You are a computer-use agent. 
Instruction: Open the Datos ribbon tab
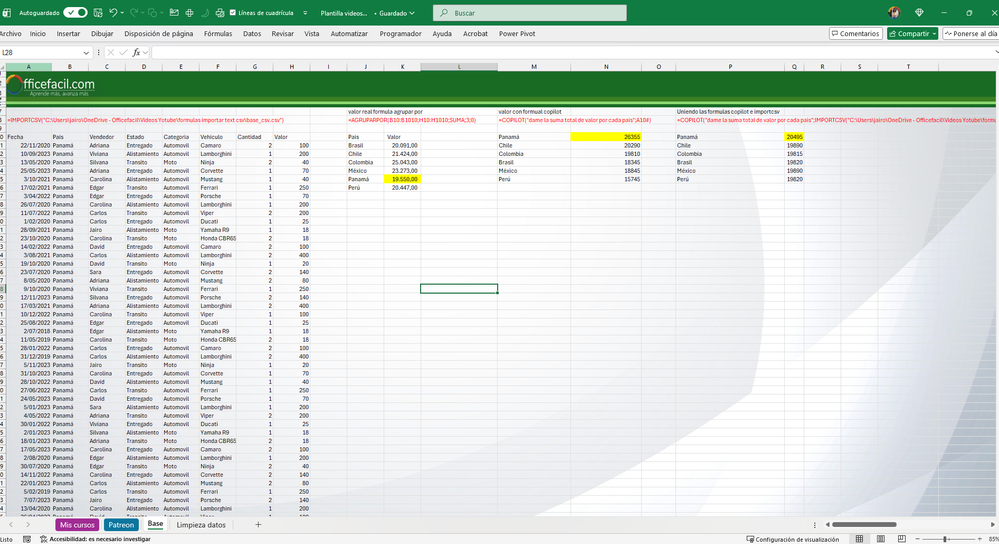click(x=252, y=34)
